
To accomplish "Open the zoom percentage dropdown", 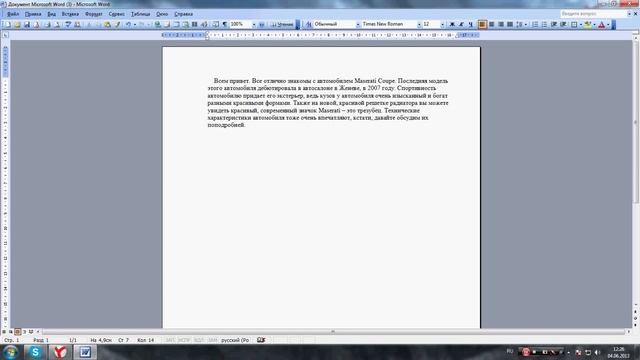I will [x=253, y=24].
